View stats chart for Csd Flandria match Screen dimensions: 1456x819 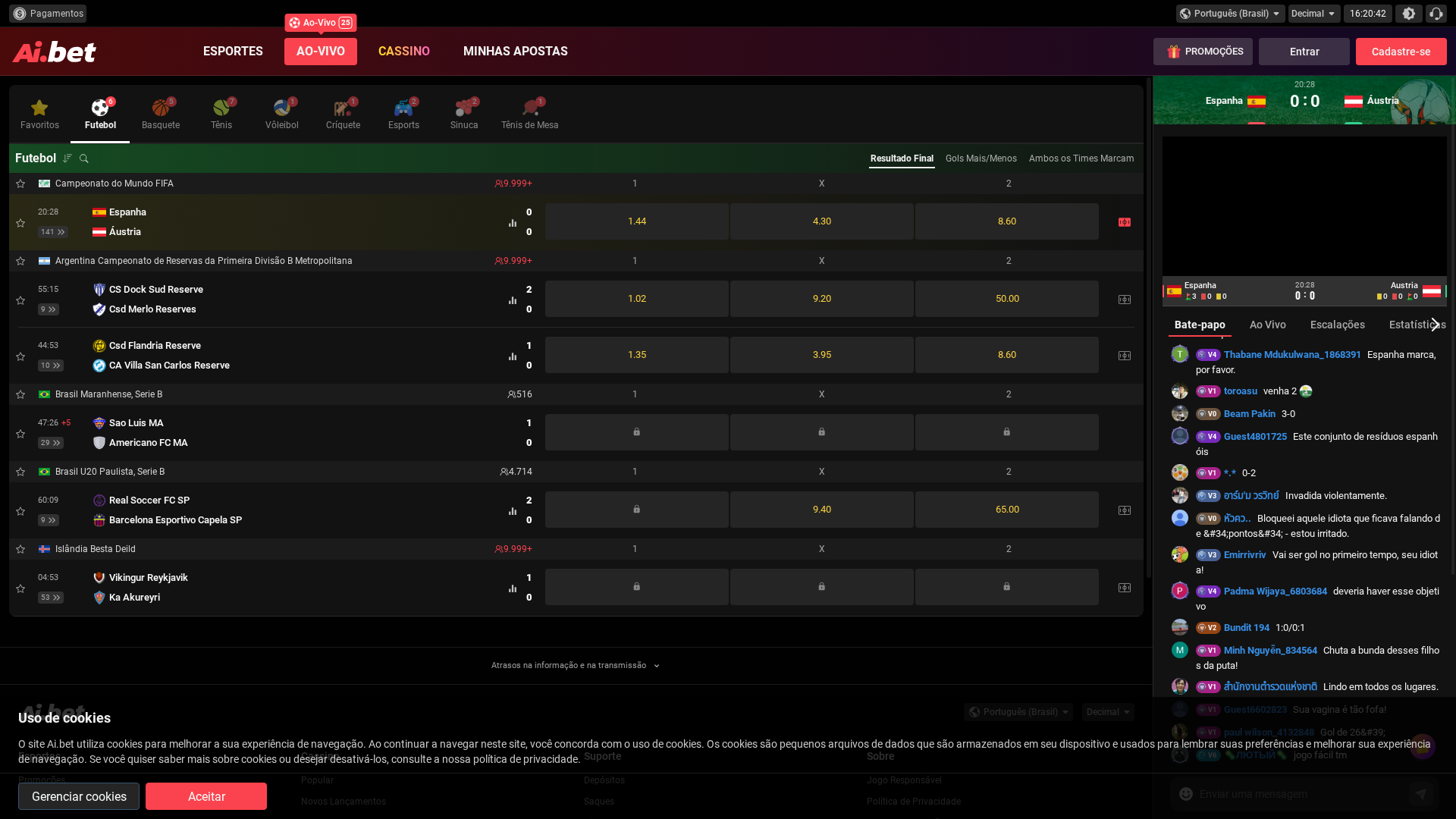(513, 356)
